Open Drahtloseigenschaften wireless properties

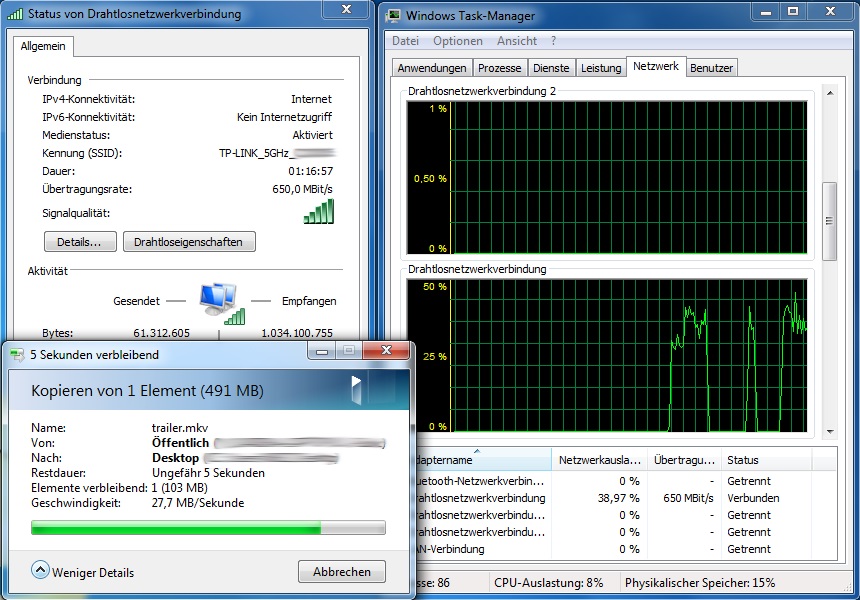point(189,242)
